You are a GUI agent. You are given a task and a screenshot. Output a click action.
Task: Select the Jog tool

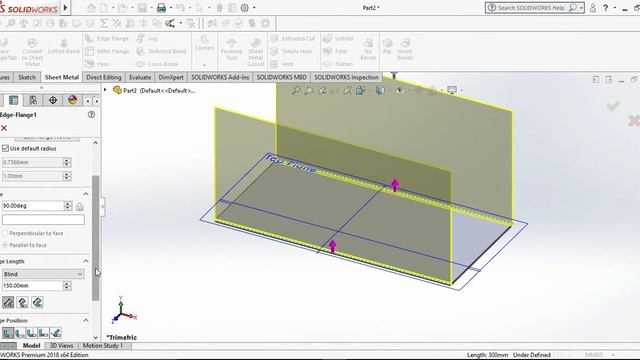[147, 39]
